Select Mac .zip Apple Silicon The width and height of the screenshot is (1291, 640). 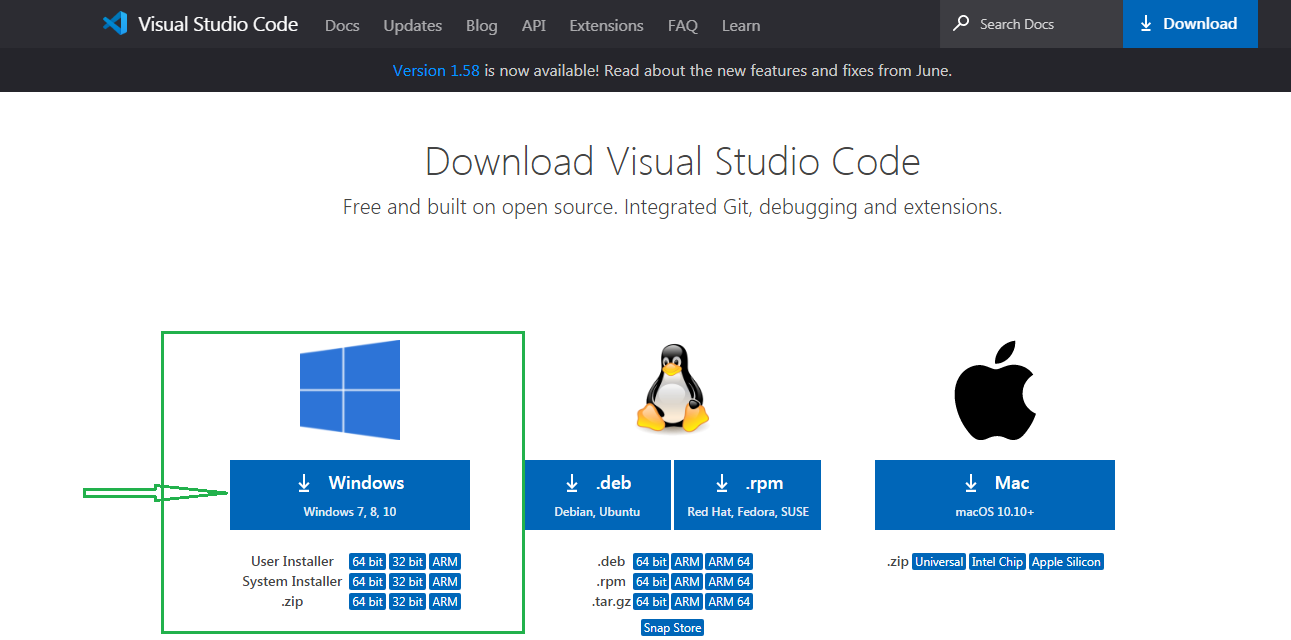[x=1067, y=562]
